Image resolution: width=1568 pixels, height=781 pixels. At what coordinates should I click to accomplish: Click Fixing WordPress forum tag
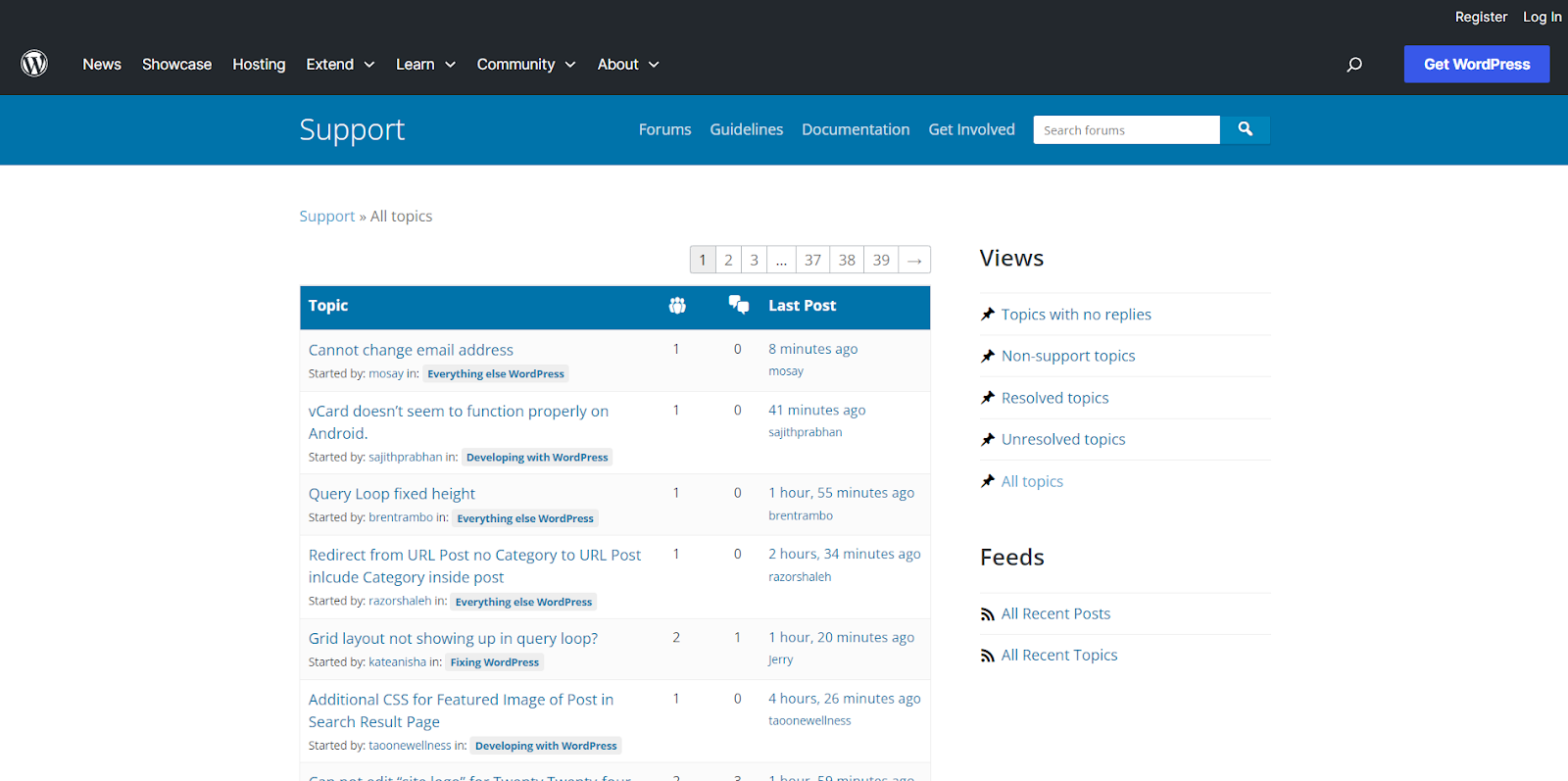pyautogui.click(x=495, y=662)
